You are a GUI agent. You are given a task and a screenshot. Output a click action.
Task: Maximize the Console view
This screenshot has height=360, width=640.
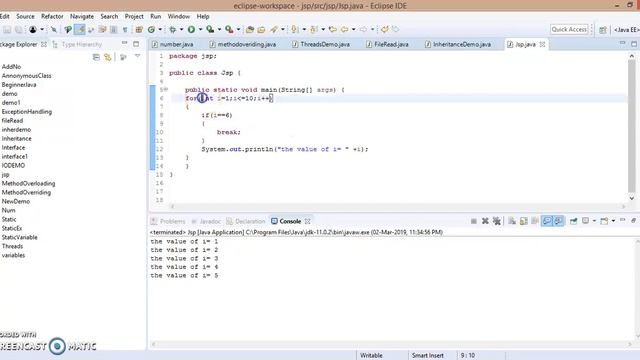634,220
